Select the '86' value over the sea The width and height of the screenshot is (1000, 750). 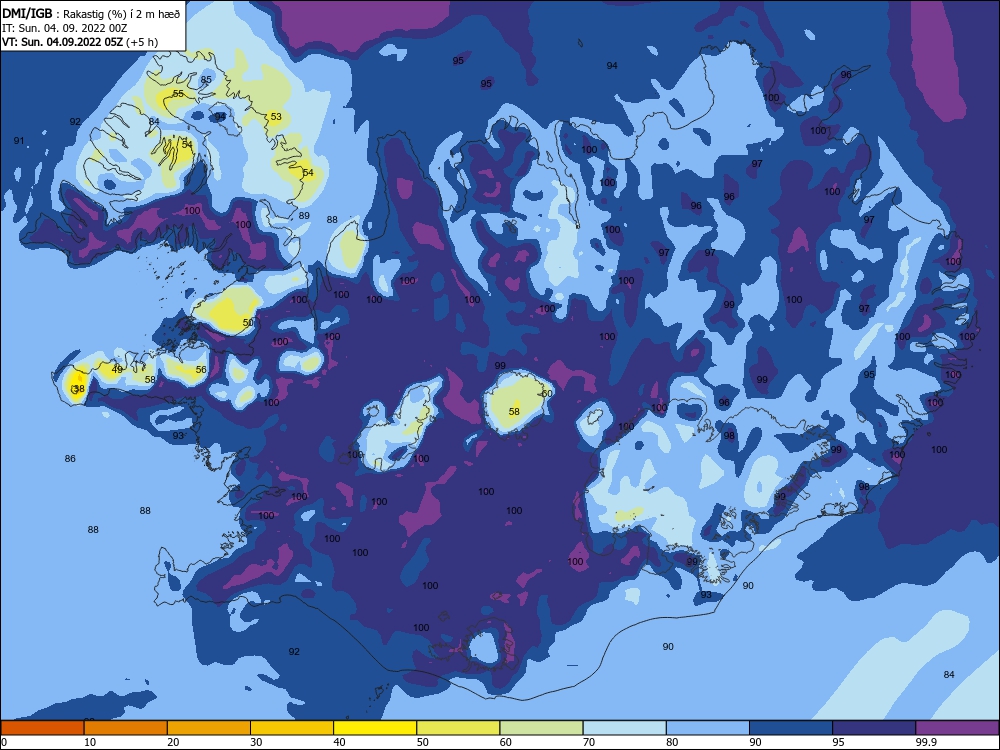click(x=70, y=459)
